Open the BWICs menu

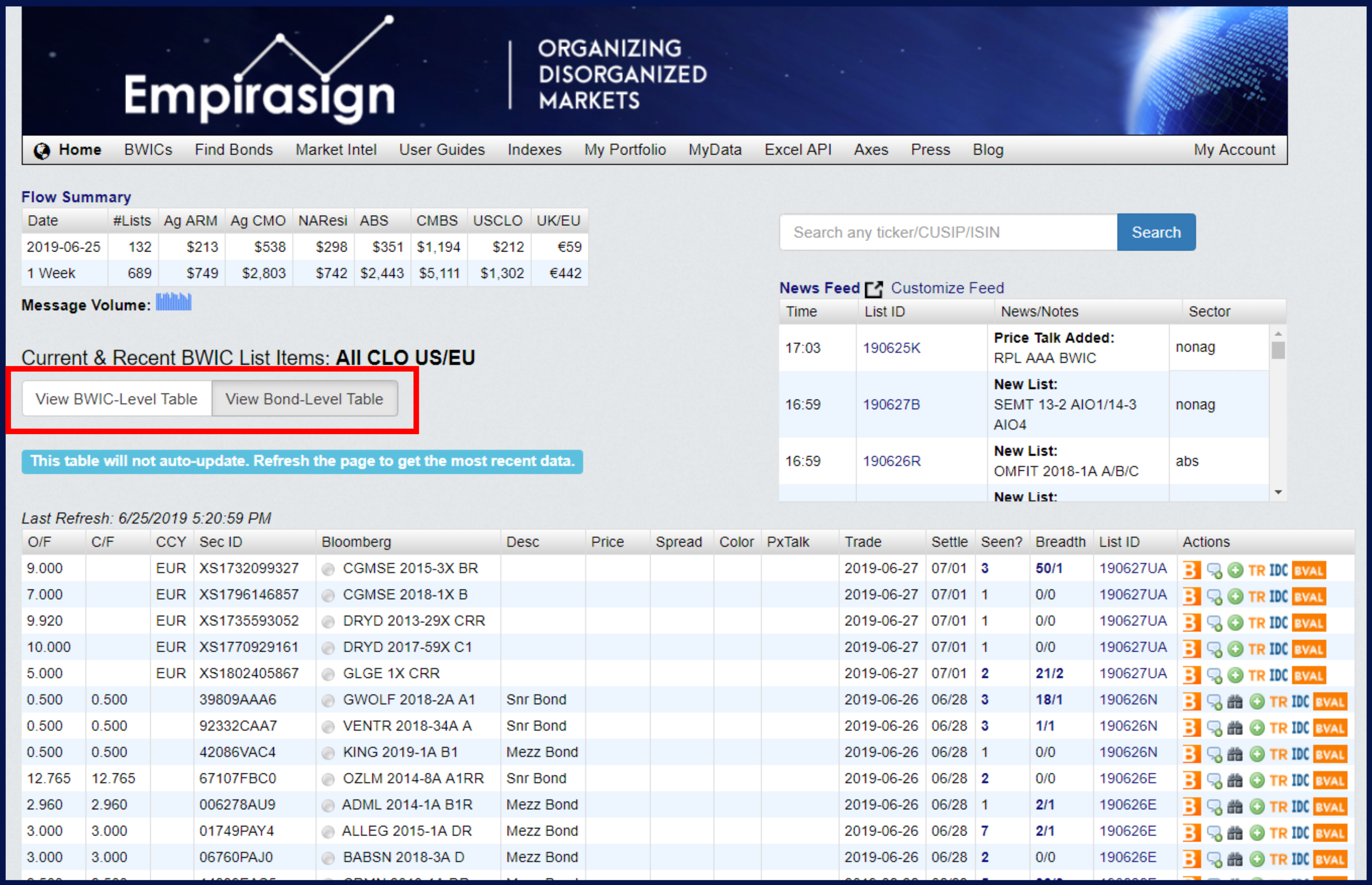[147, 149]
